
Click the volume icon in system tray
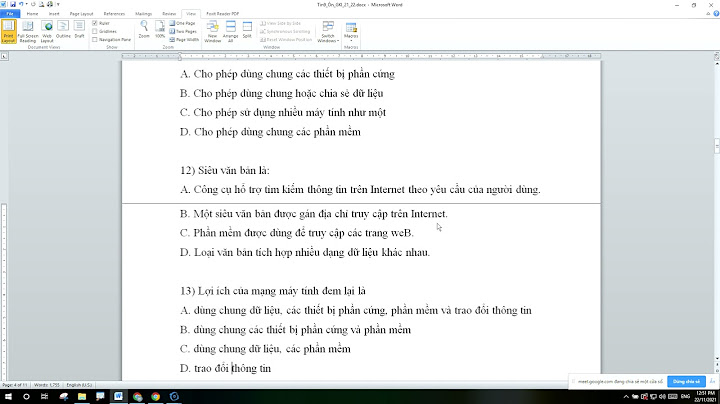[662, 396]
